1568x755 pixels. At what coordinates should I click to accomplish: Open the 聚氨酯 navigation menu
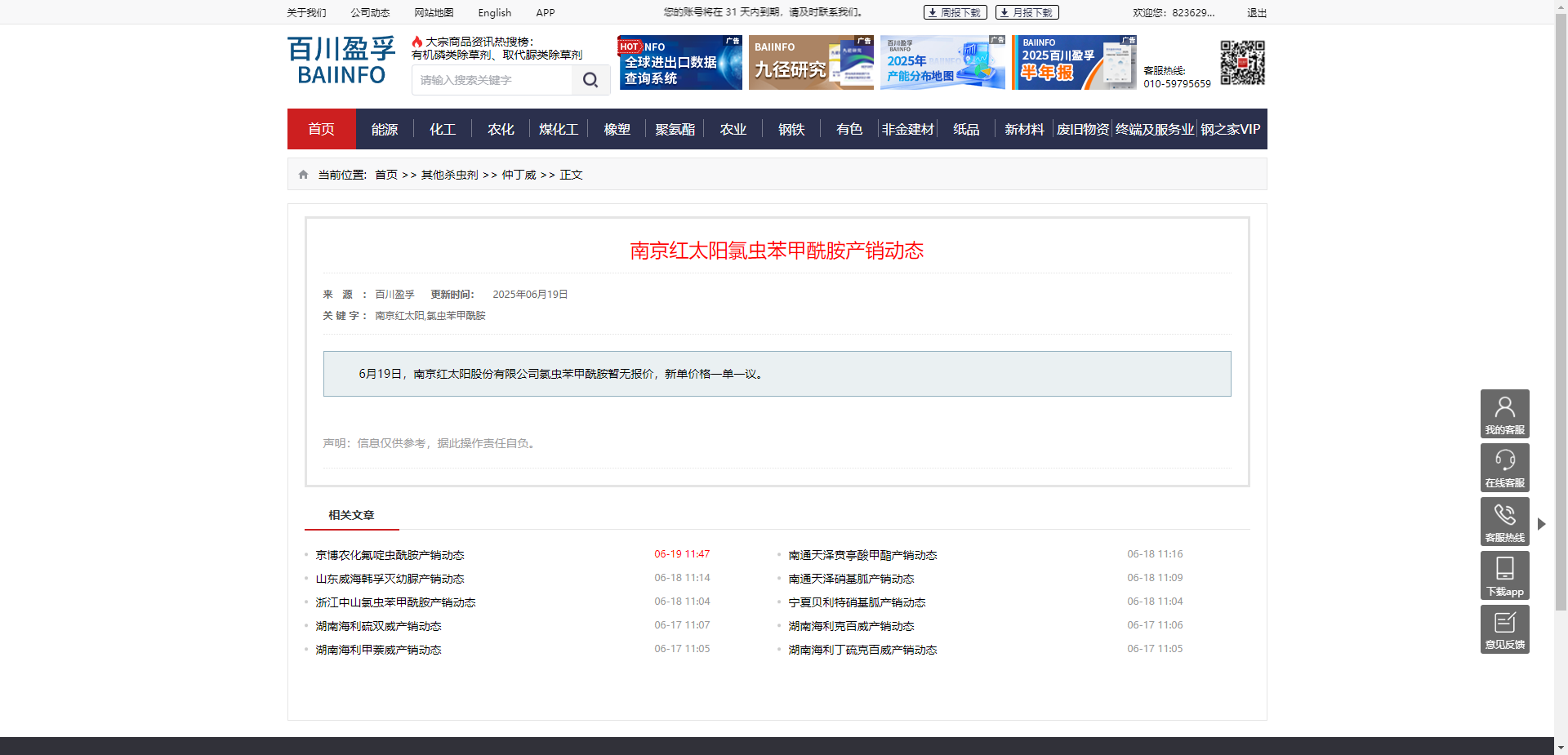675,129
